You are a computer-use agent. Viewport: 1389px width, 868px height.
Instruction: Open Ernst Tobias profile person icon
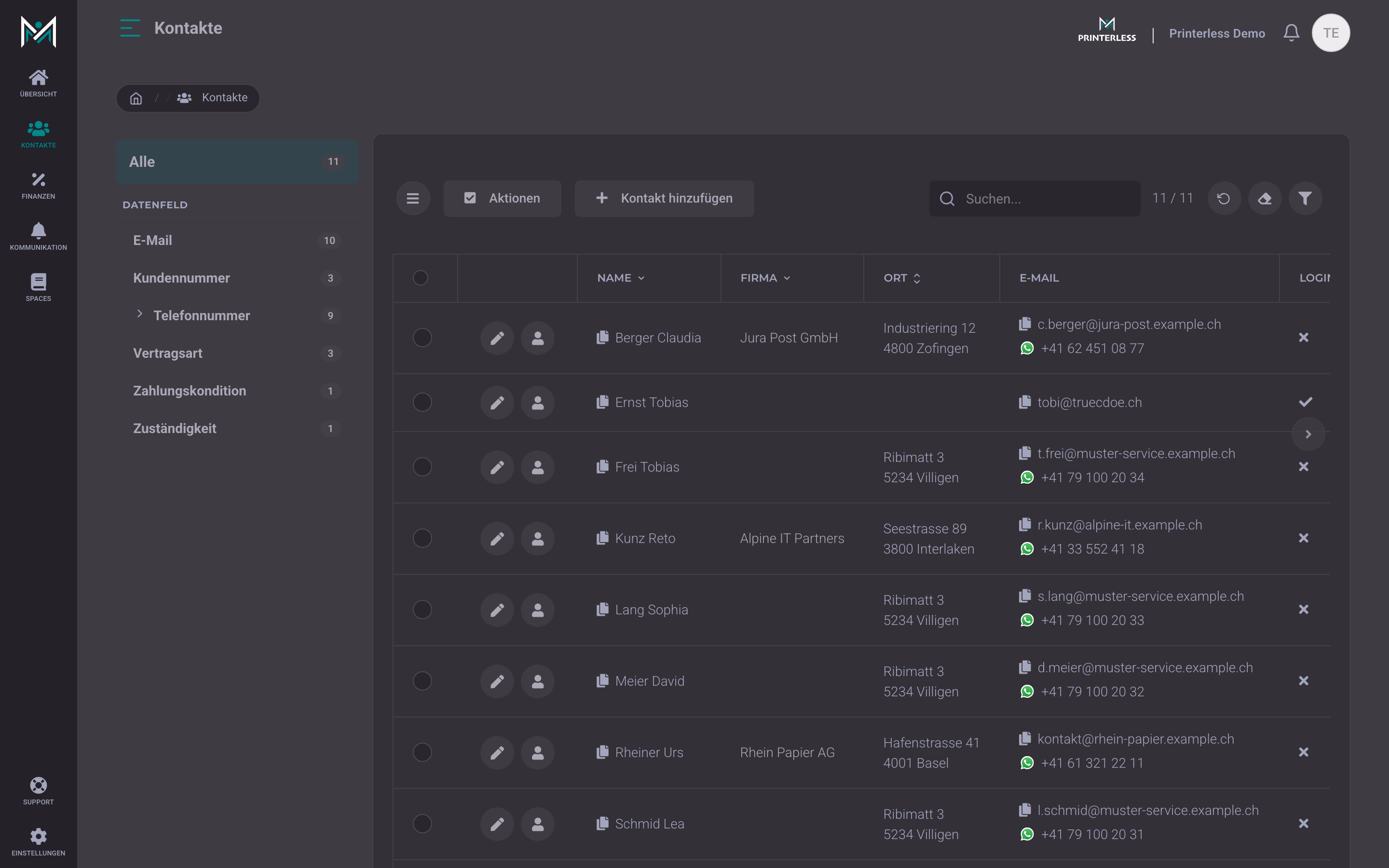[x=538, y=403]
